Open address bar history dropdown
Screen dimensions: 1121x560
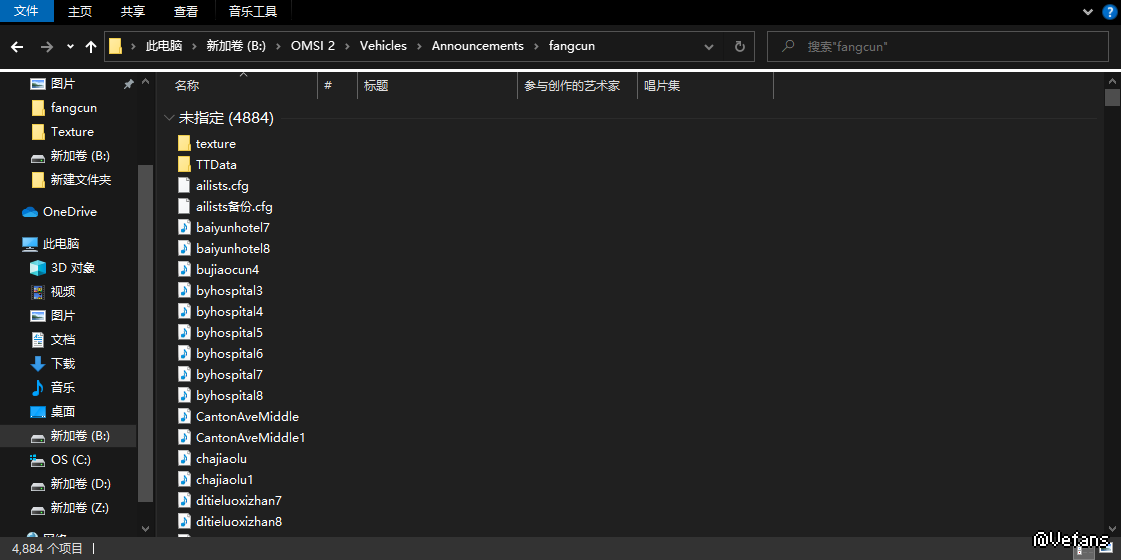[x=708, y=46]
